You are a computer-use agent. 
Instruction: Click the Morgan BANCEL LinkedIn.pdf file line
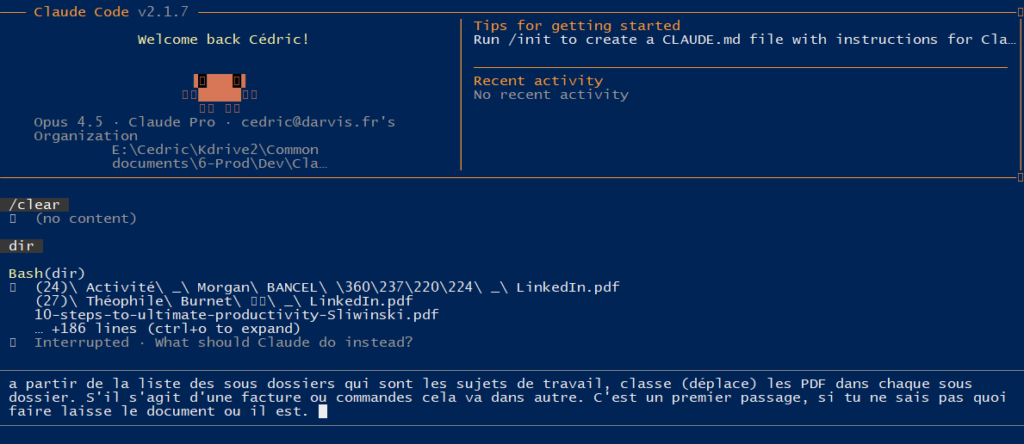pos(326,287)
